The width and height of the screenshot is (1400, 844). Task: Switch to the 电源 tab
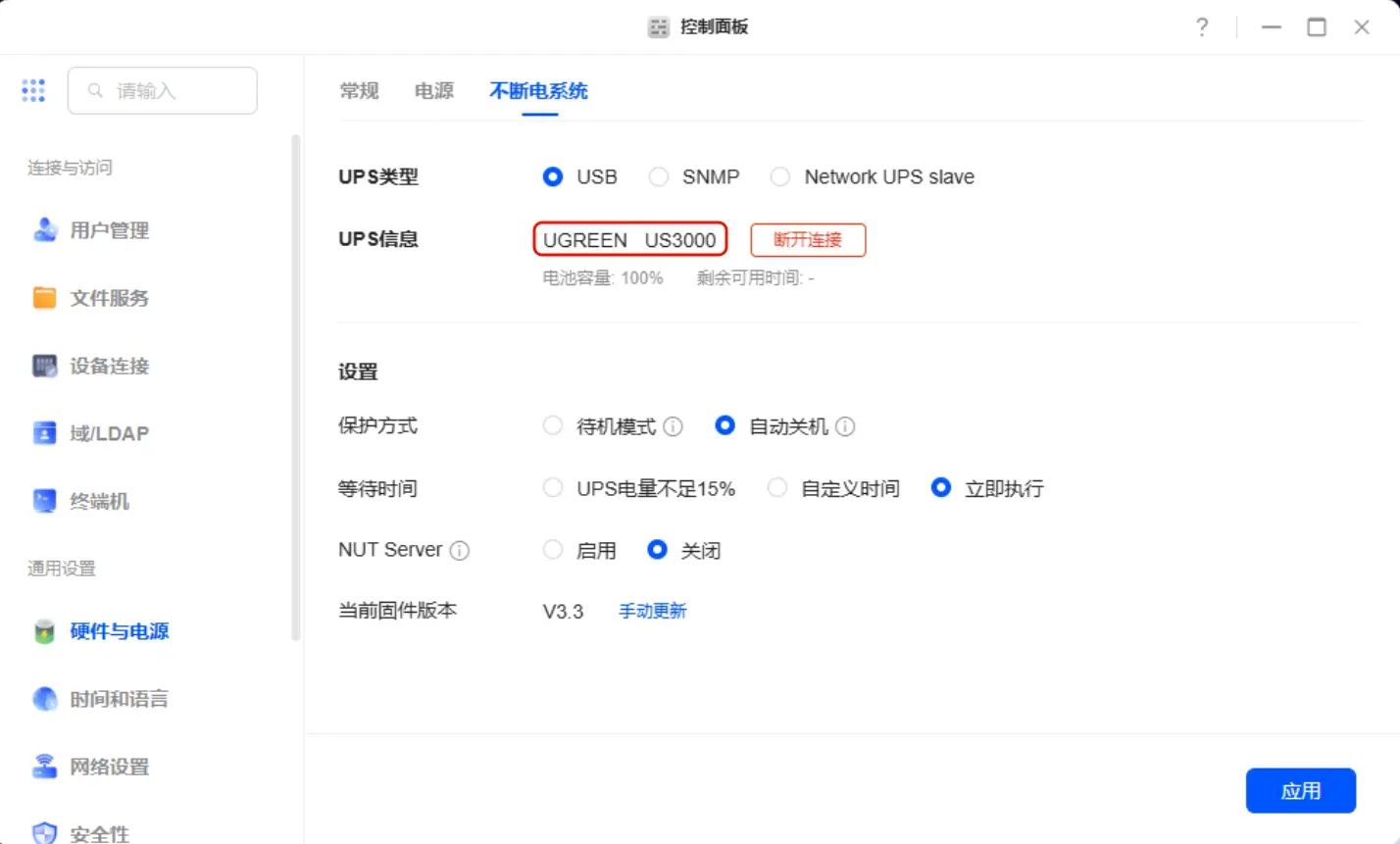click(434, 91)
